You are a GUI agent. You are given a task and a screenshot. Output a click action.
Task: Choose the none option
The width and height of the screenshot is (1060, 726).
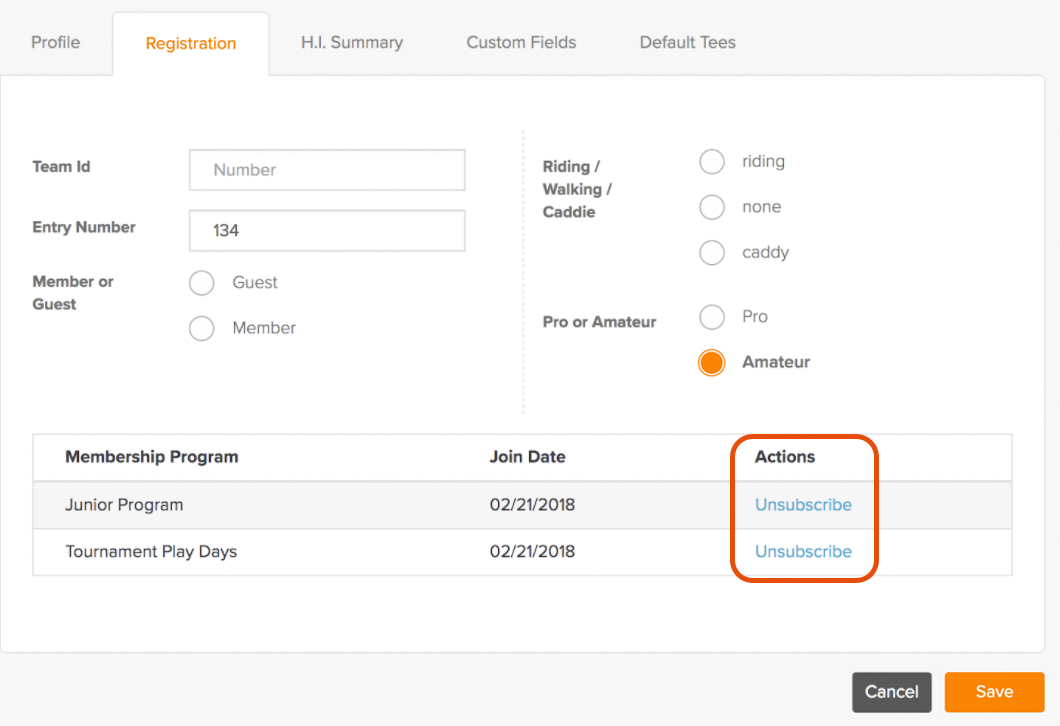pyautogui.click(x=712, y=207)
